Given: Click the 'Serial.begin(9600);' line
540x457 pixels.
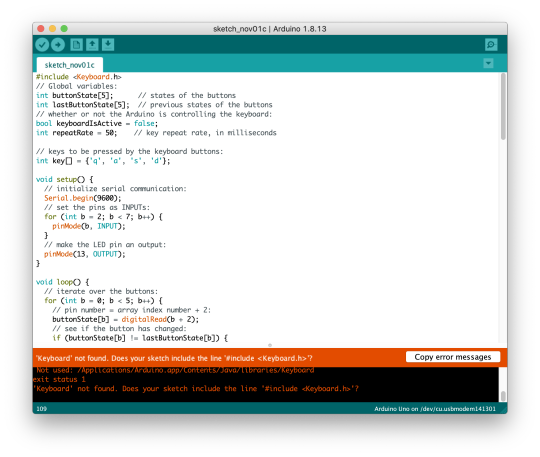Looking at the screenshot, I should [x=83, y=198].
